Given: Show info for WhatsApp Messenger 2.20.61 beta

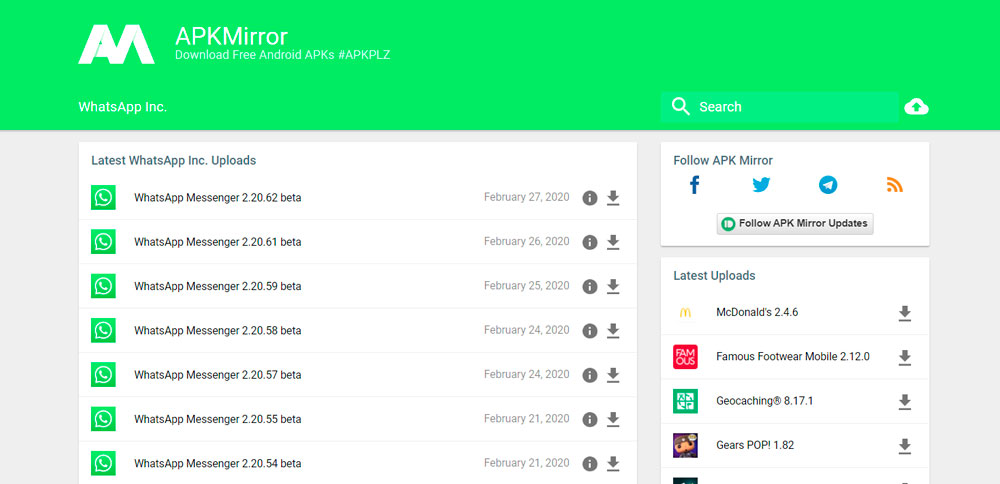Looking at the screenshot, I should tap(590, 242).
